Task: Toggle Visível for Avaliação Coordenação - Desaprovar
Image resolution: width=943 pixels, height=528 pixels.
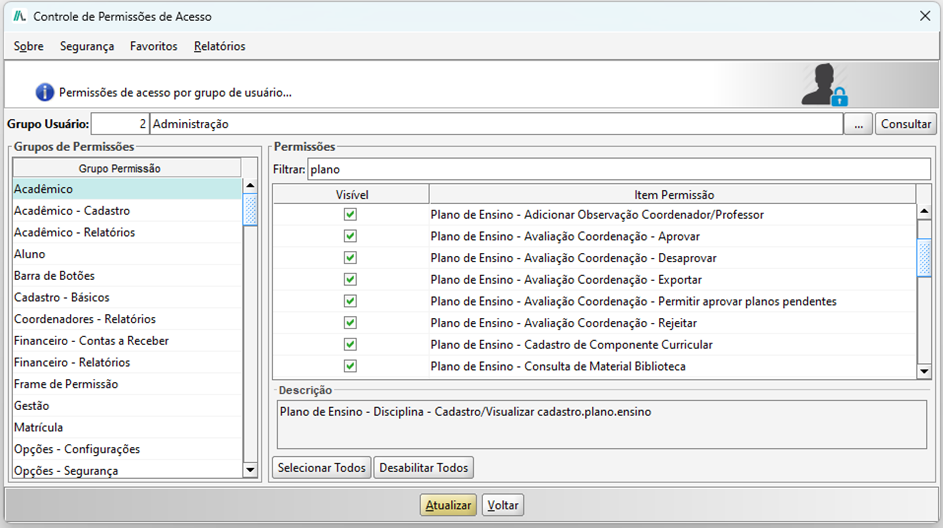Action: coord(350,258)
